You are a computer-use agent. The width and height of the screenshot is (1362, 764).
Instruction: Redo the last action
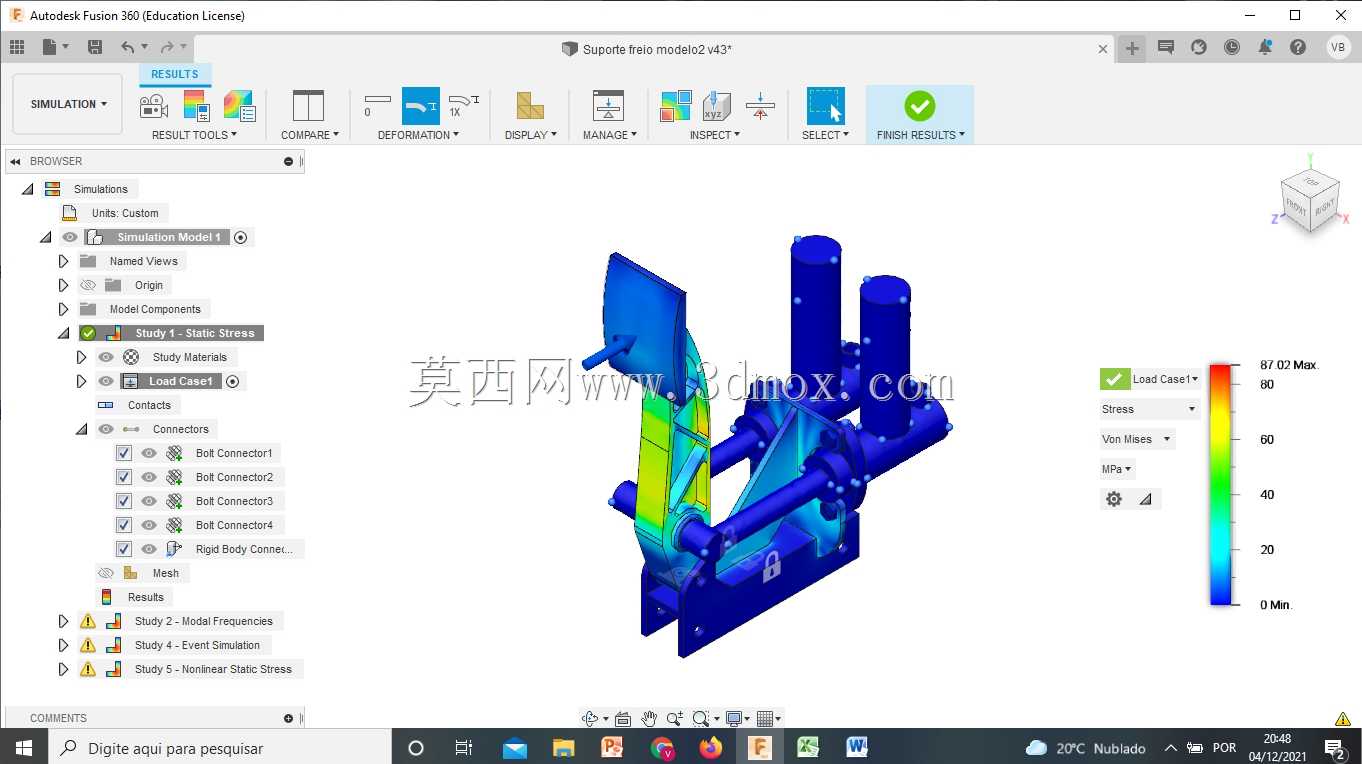(172, 47)
